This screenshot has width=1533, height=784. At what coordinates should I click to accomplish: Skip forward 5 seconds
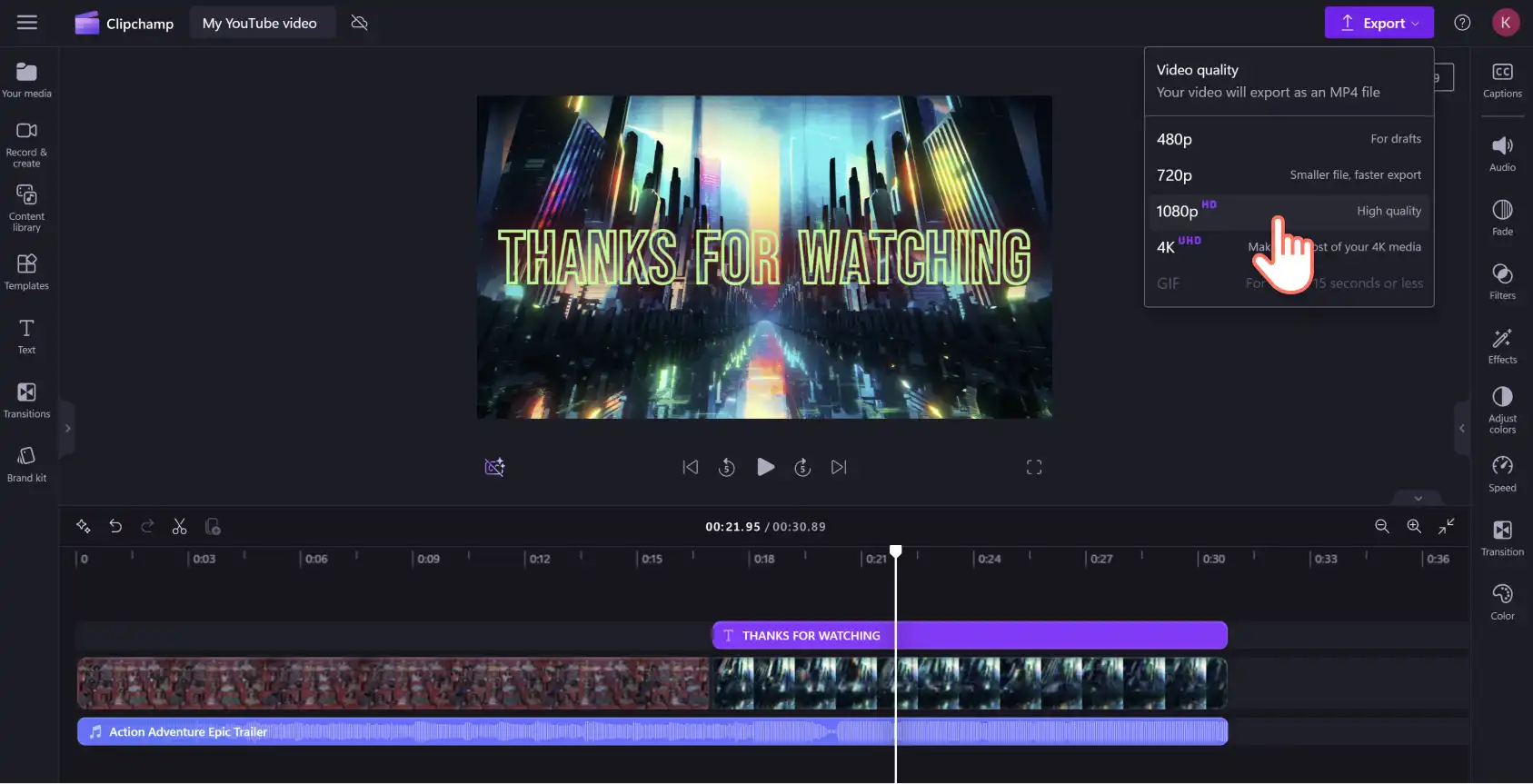click(802, 467)
